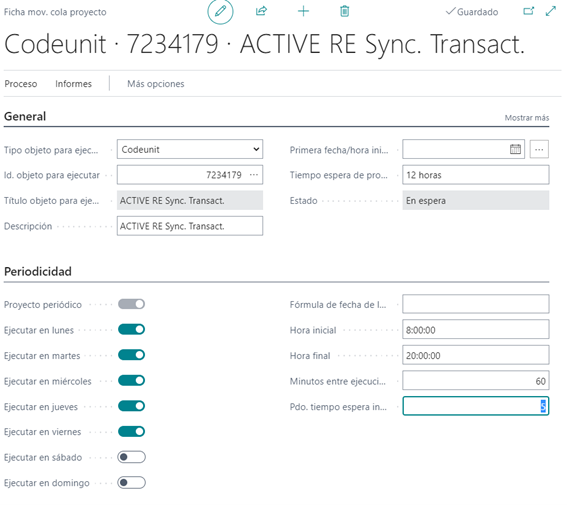
Task: Click the trash delete icon
Action: pos(345,11)
